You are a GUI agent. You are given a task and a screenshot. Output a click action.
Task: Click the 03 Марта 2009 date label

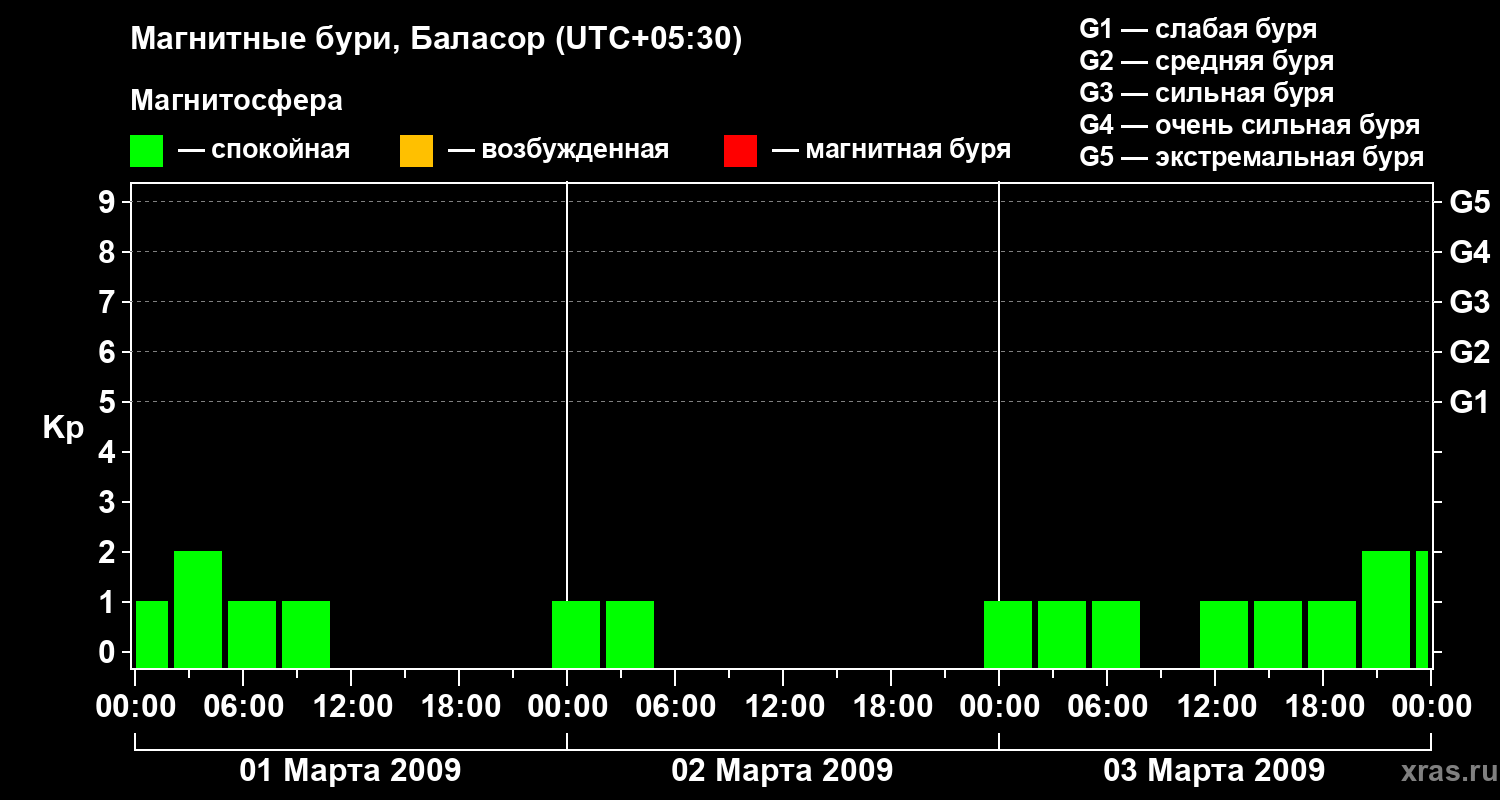tap(1214, 771)
